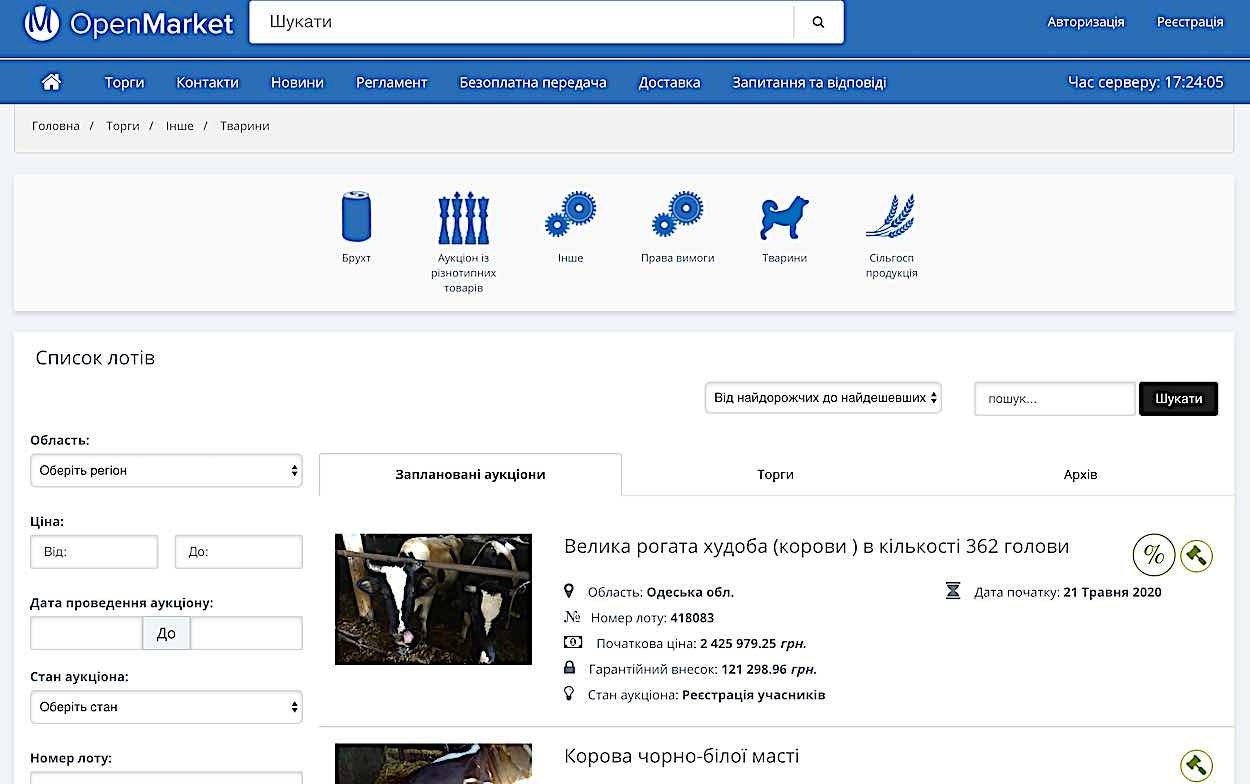The height and width of the screenshot is (784, 1250).
Task: Click Торги in breadcrumbs
Action: pyautogui.click(x=123, y=126)
